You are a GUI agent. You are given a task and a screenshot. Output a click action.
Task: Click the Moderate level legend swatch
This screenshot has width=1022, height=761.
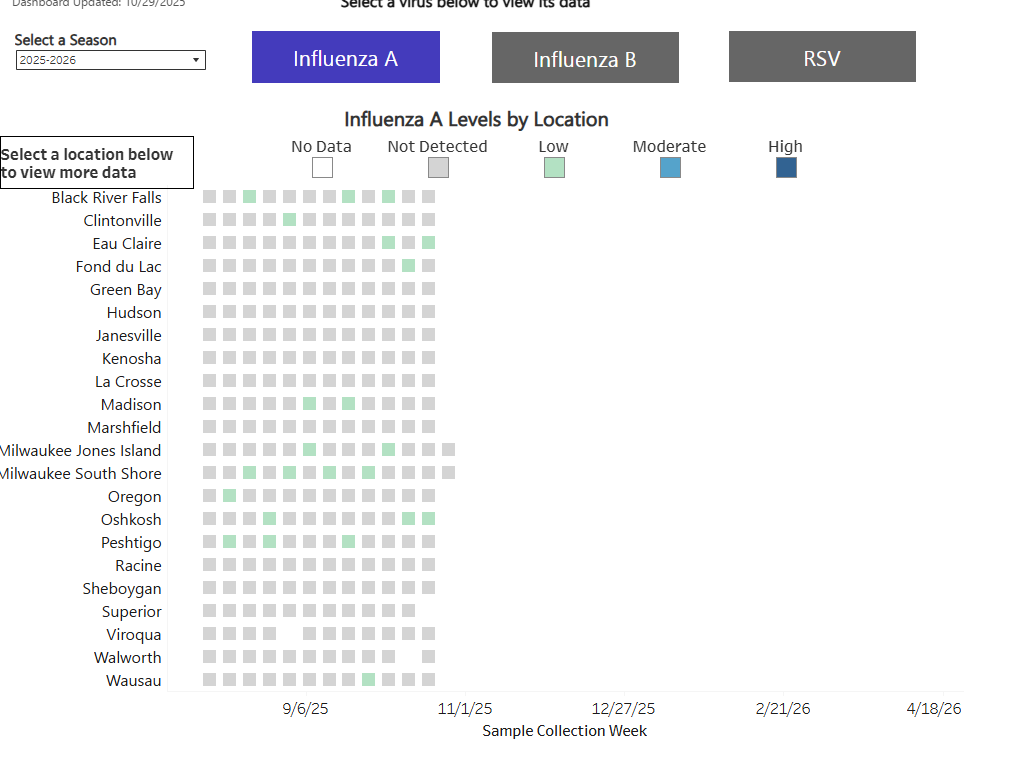tap(670, 167)
